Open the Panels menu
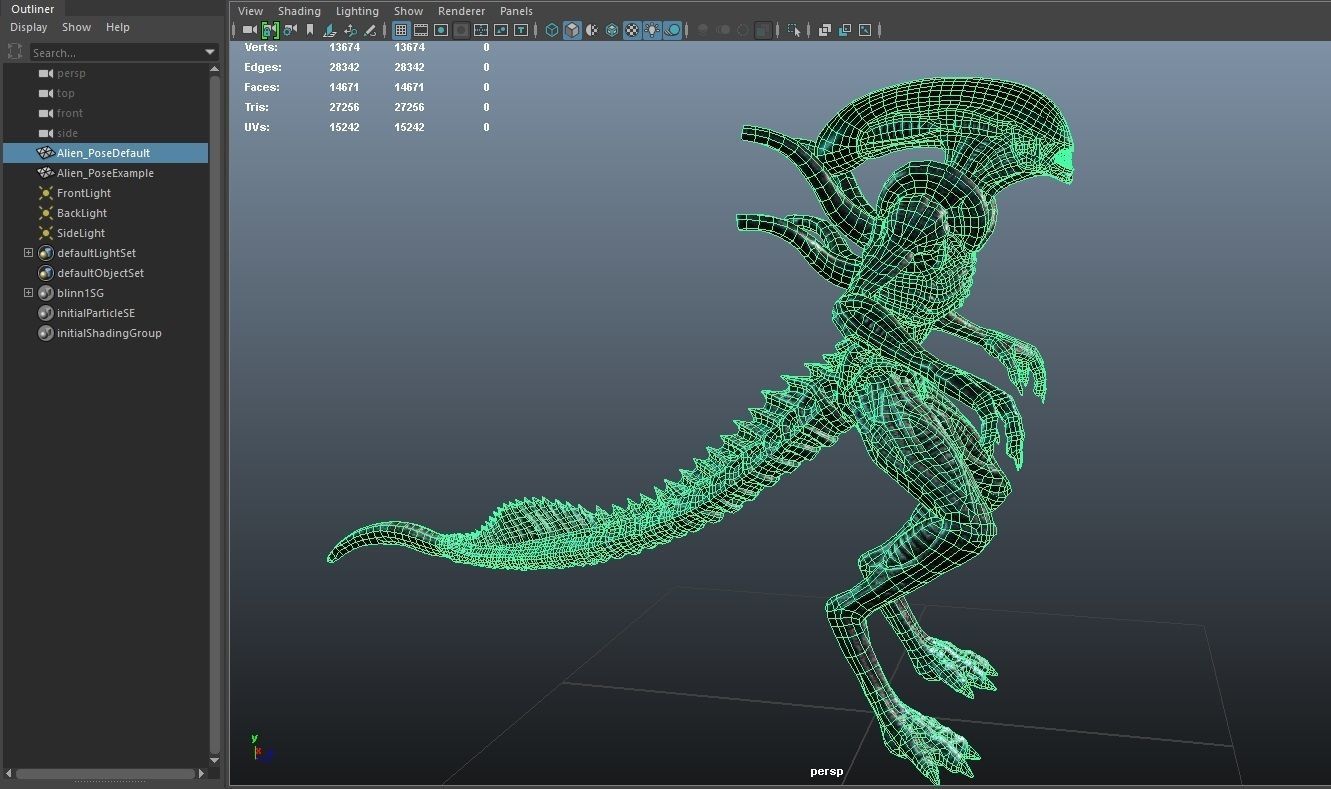The height and width of the screenshot is (789, 1331). [516, 11]
